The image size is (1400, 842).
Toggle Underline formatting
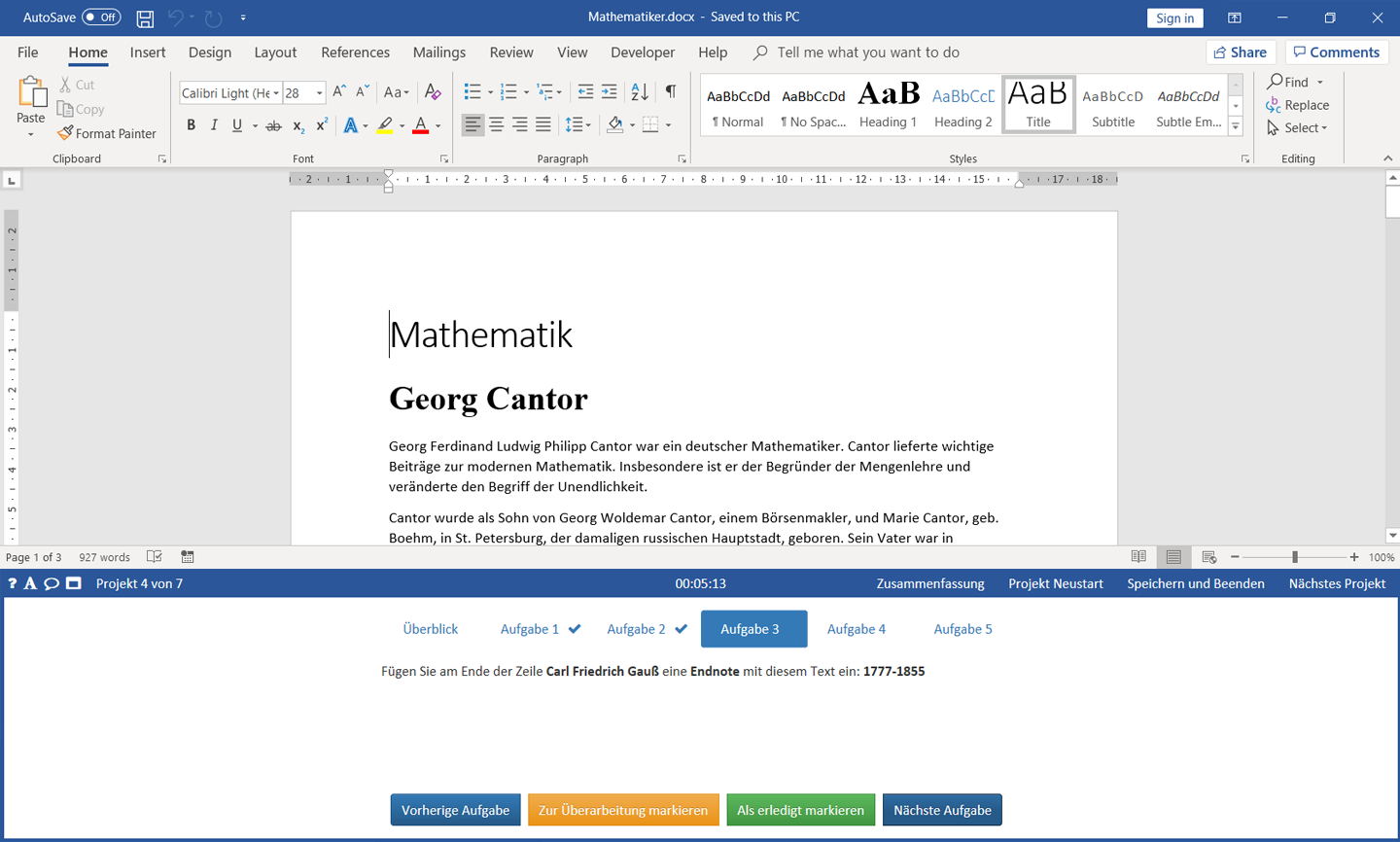click(x=236, y=124)
